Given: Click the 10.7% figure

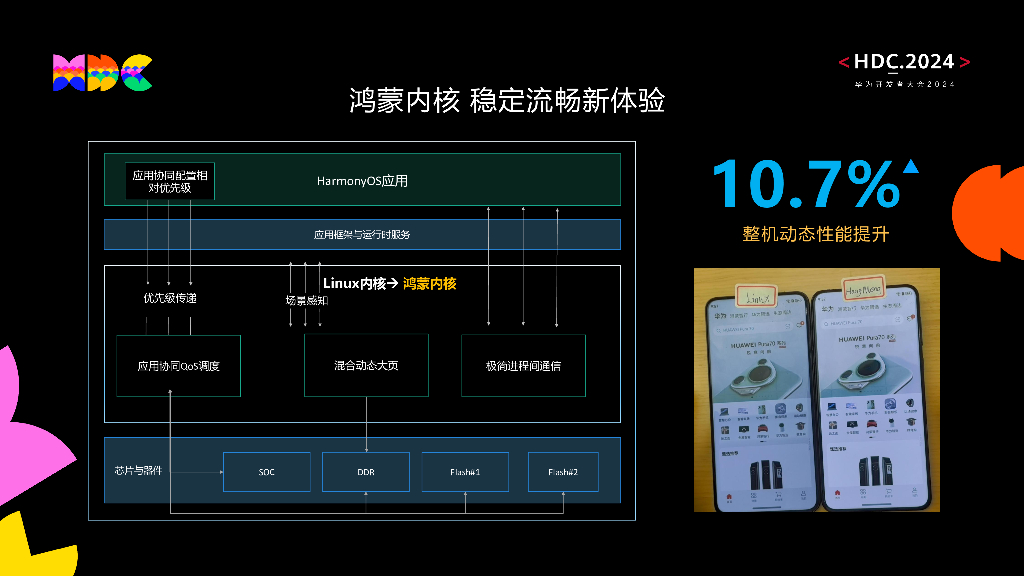Looking at the screenshot, I should point(806,184).
